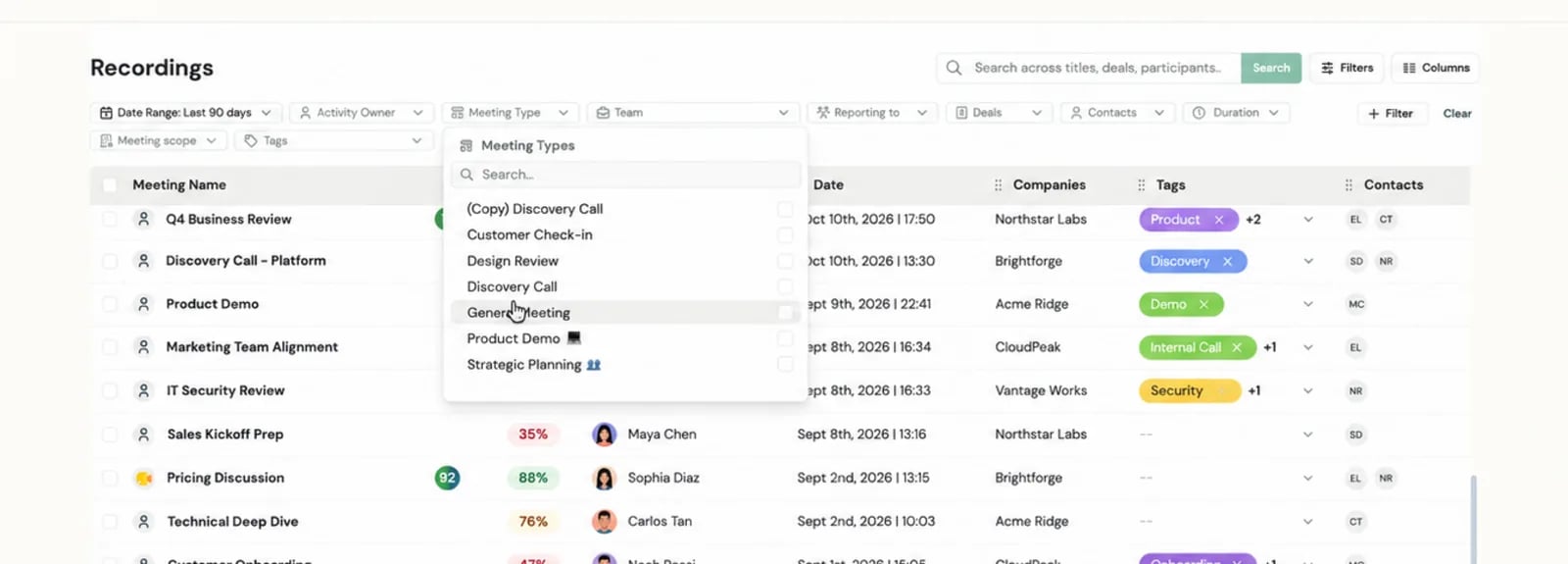This screenshot has width=1568, height=564.
Task: Open the Columns button
Action: [x=1436, y=68]
